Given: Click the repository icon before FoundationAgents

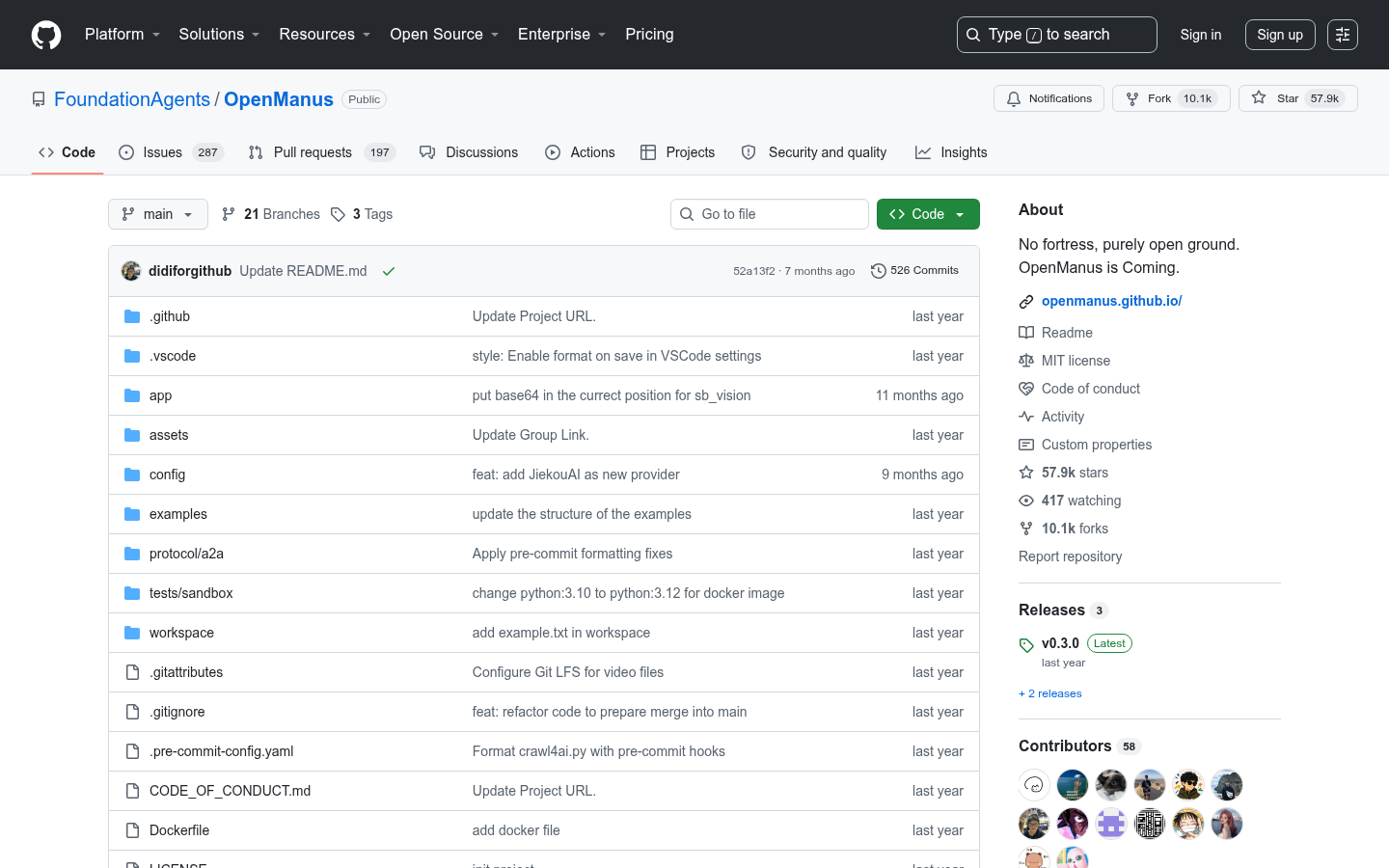Looking at the screenshot, I should tap(39, 99).
